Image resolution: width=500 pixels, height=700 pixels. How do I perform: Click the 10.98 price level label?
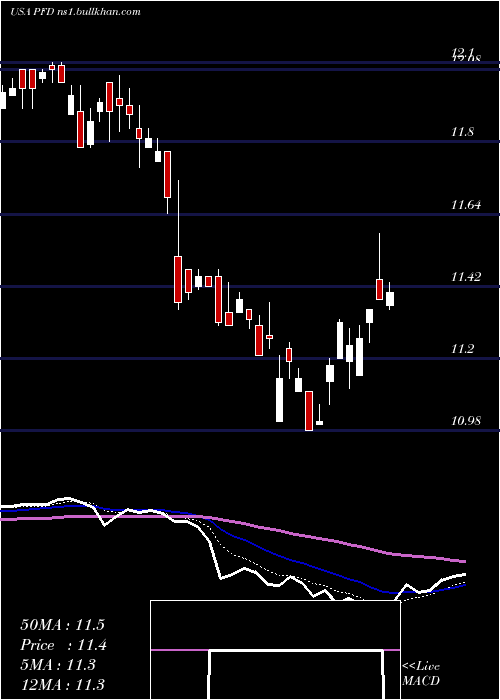466,421
